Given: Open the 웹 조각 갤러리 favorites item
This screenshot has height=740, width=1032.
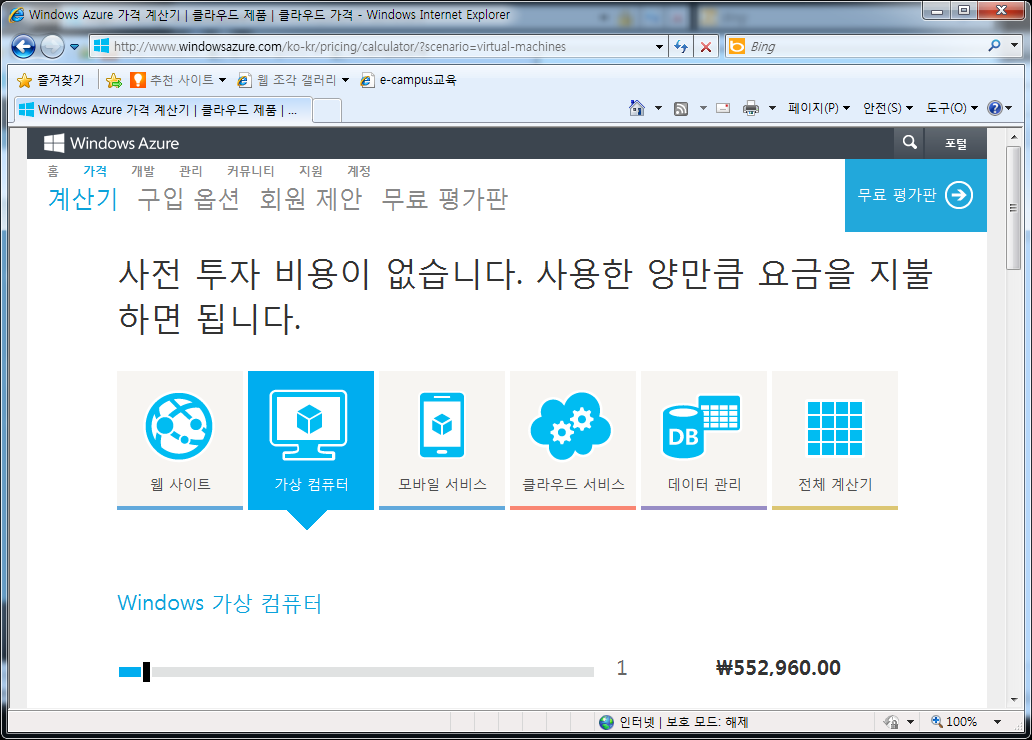Looking at the screenshot, I should [x=293, y=80].
